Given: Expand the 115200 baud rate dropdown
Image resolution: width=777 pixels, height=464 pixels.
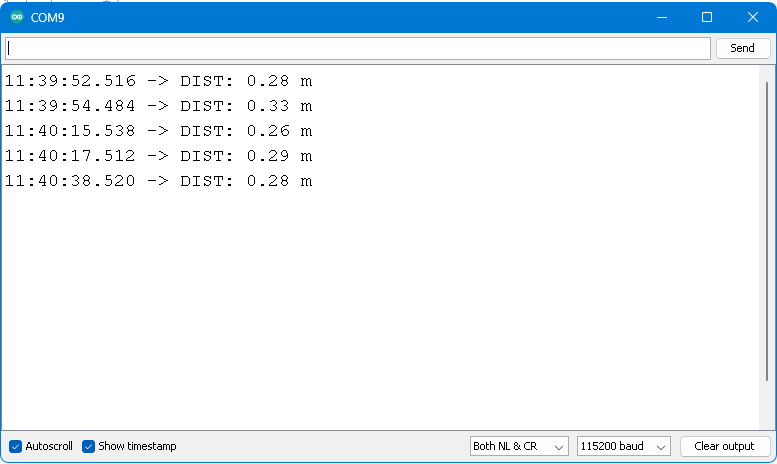Looking at the screenshot, I should click(623, 446).
